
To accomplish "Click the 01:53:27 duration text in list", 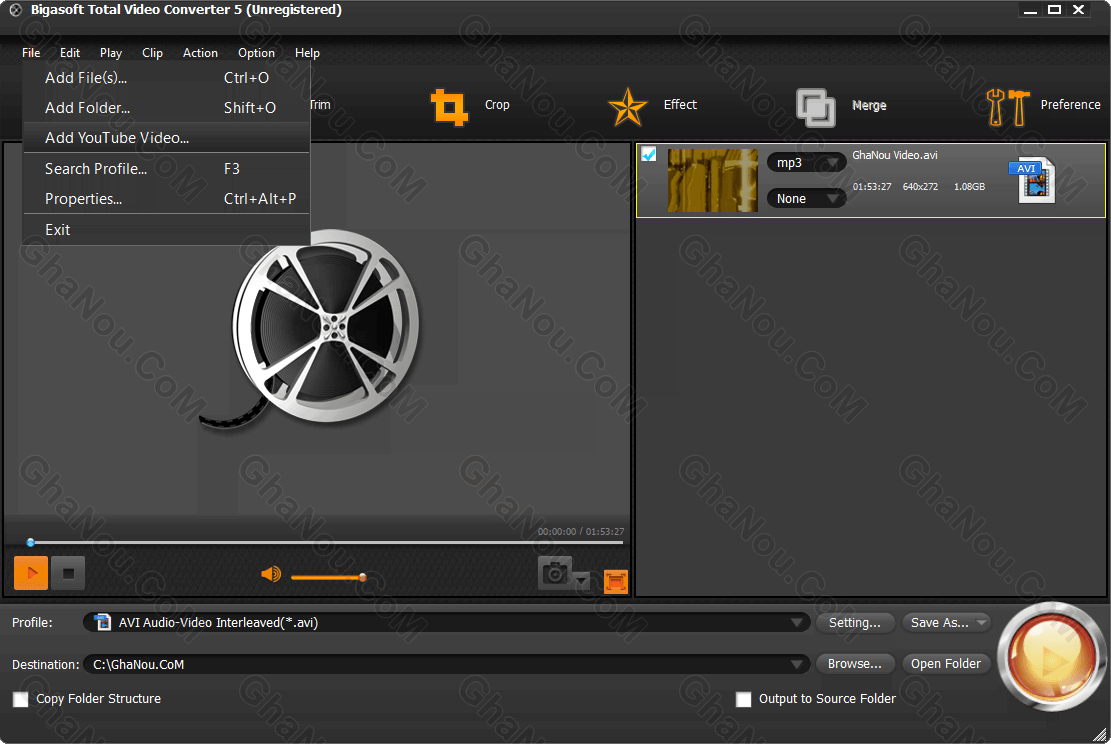I will click(872, 187).
